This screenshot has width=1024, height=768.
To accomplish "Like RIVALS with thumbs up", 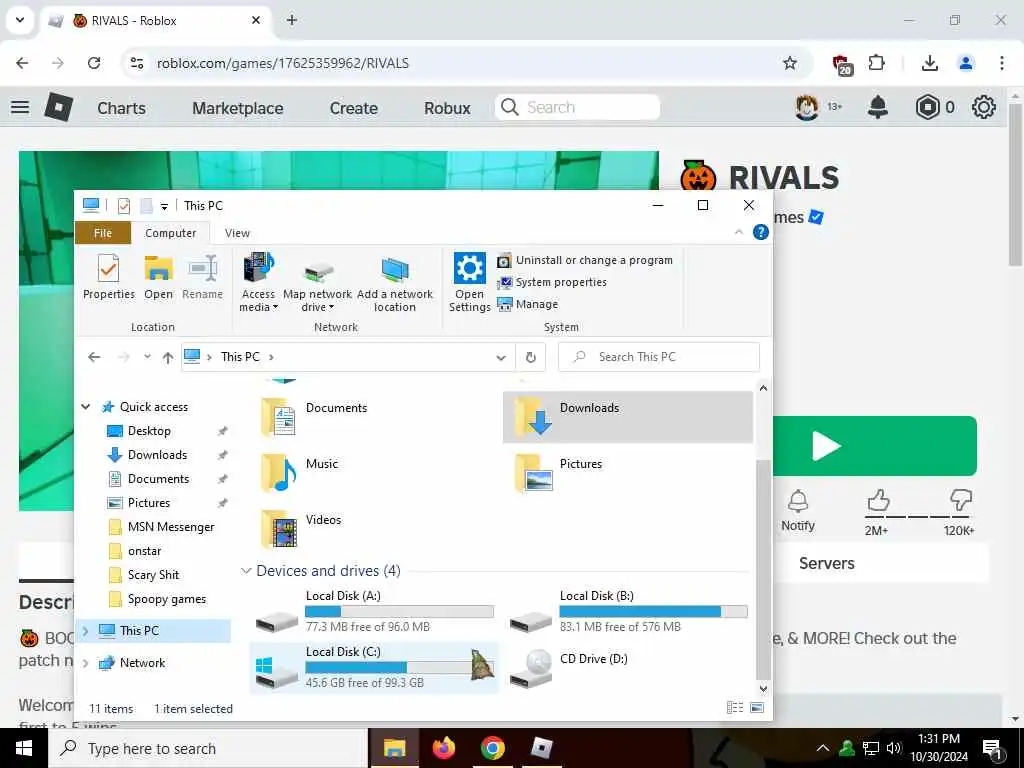I will coord(878,501).
